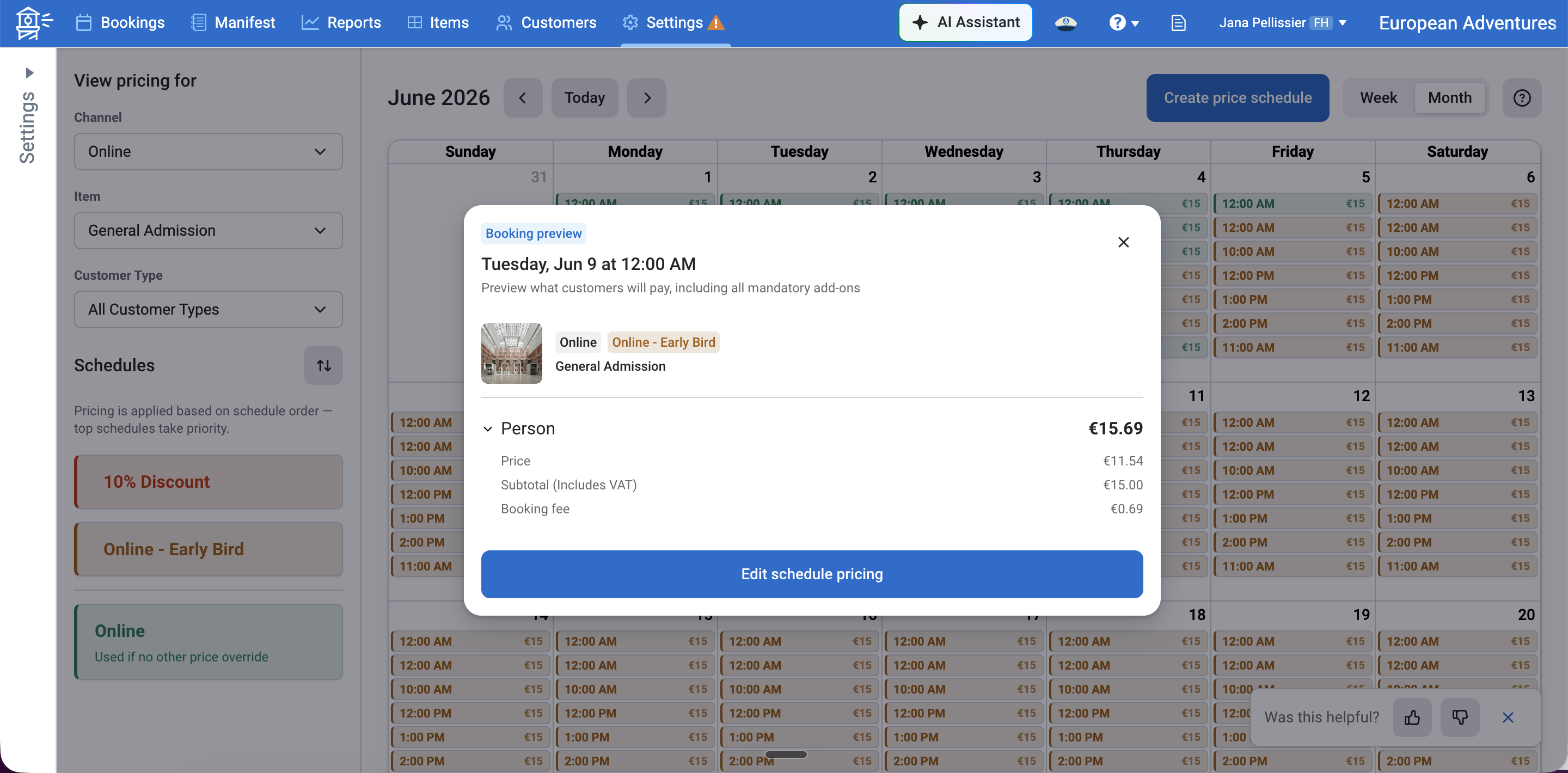Open the help question mark menu
Screen dimensions: 1568x773
pyautogui.click(x=1123, y=23)
